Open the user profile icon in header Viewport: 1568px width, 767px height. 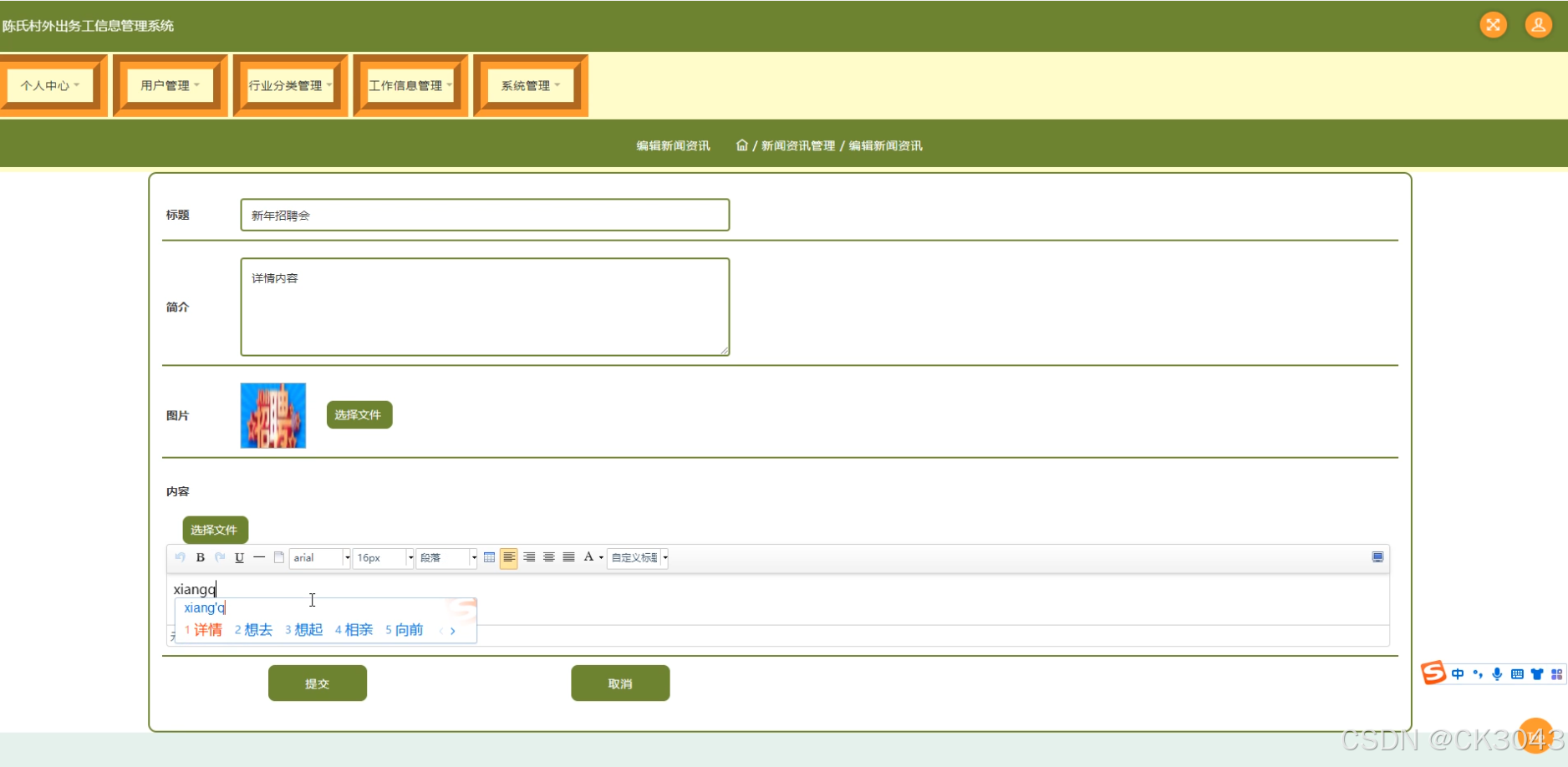click(x=1538, y=25)
